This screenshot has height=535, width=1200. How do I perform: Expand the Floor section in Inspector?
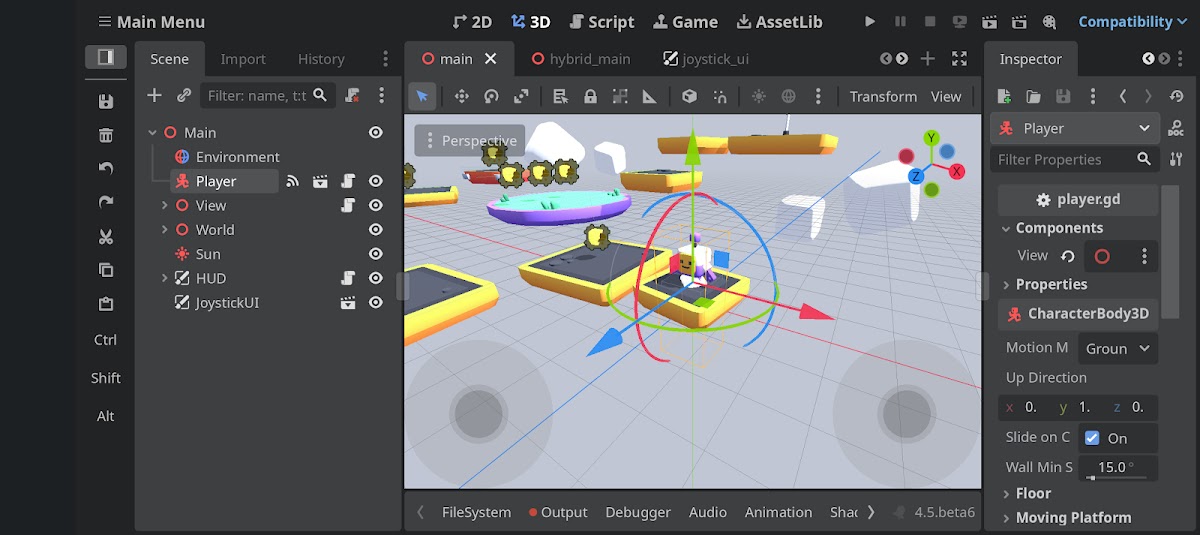[x=1033, y=493]
